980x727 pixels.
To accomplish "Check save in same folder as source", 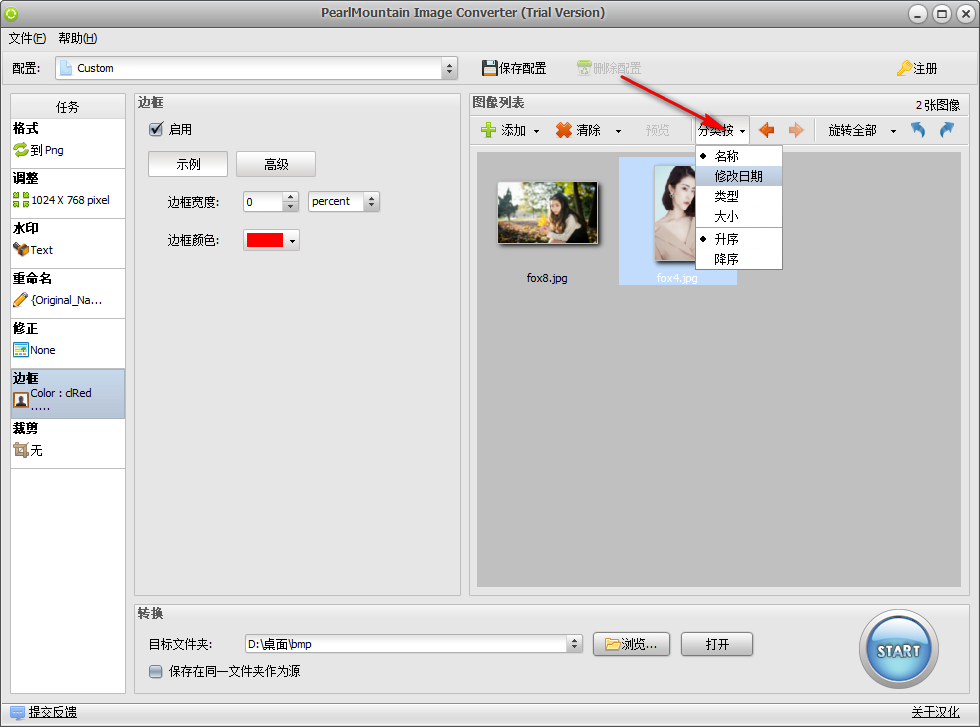I will [x=156, y=671].
